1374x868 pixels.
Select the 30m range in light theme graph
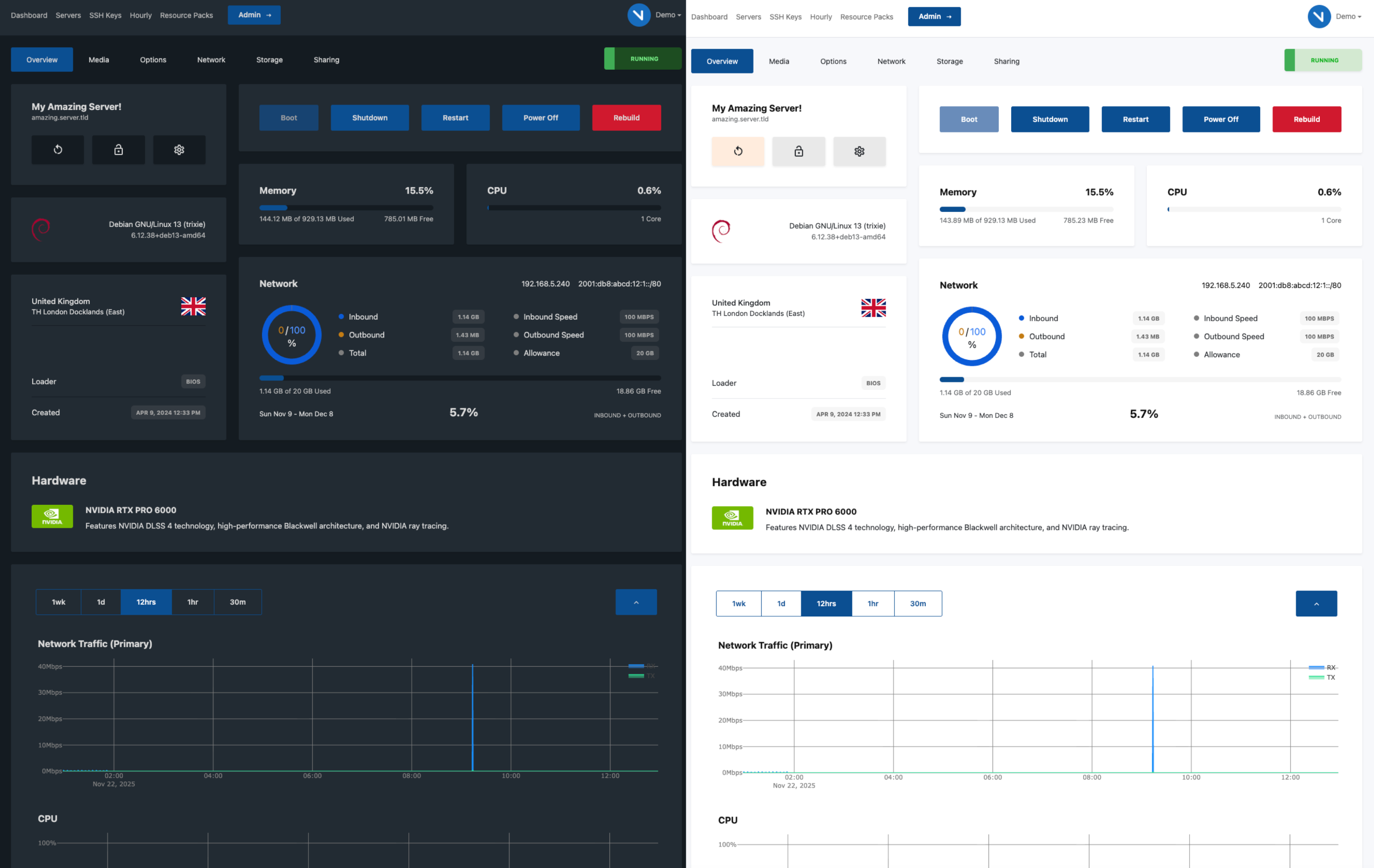coord(918,604)
